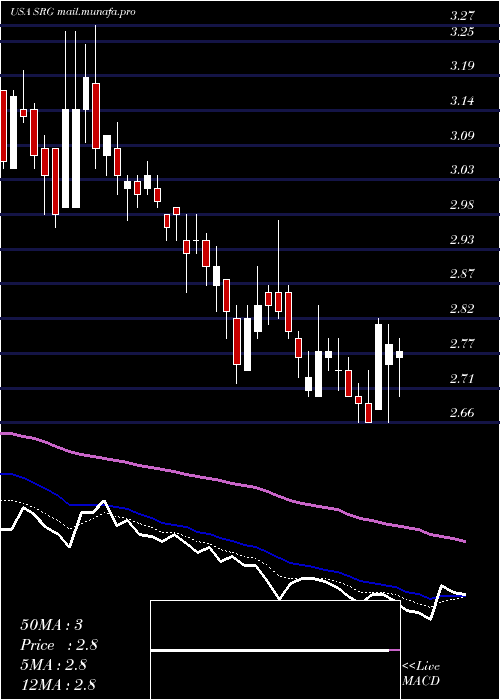Screen dimensions: 500x700
Task: Click the 3.27 price axis label
Action: click(462, 16)
